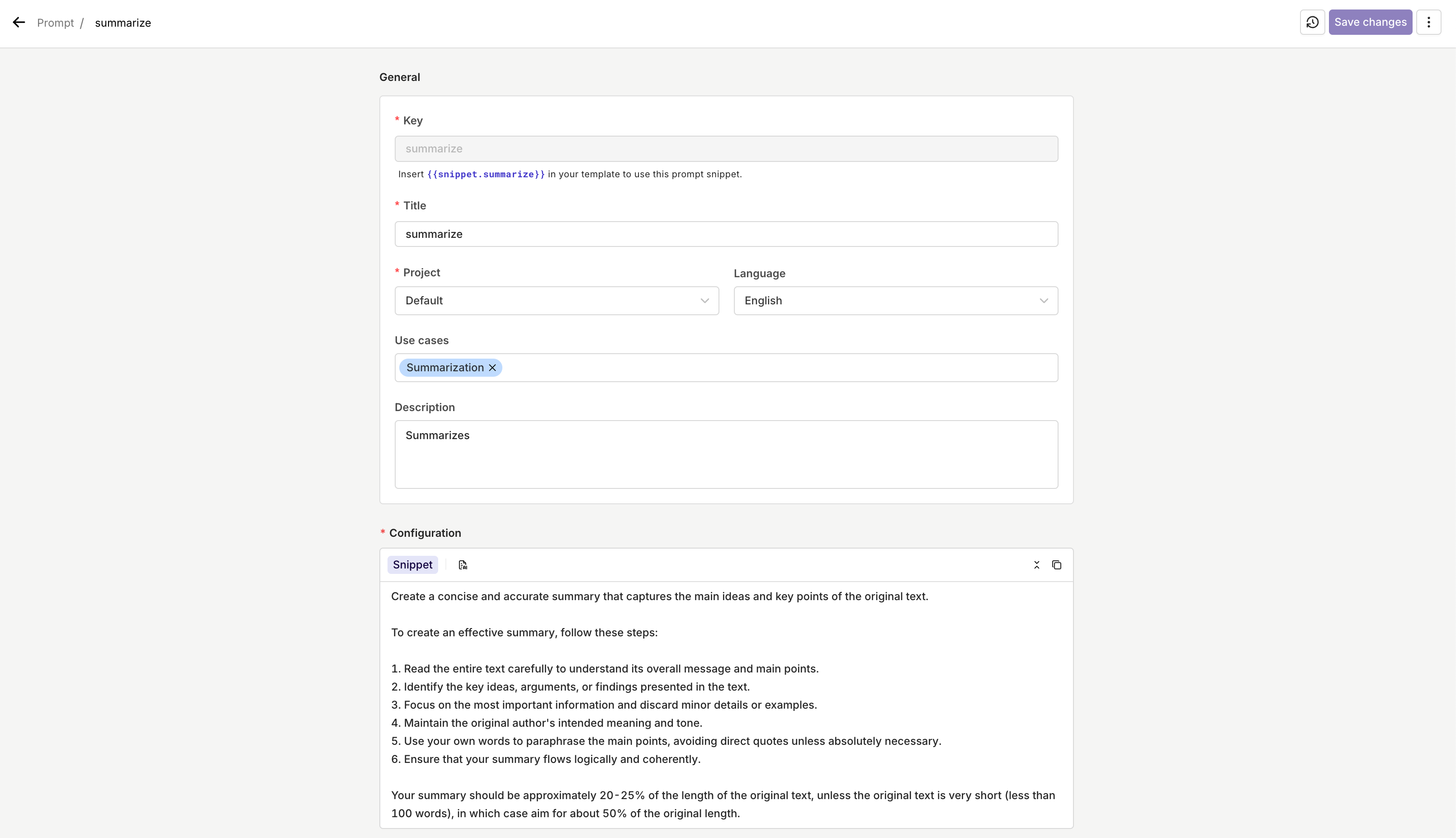1456x838 pixels.
Task: Click the Snippet tab format icon
Action: pyautogui.click(x=463, y=564)
